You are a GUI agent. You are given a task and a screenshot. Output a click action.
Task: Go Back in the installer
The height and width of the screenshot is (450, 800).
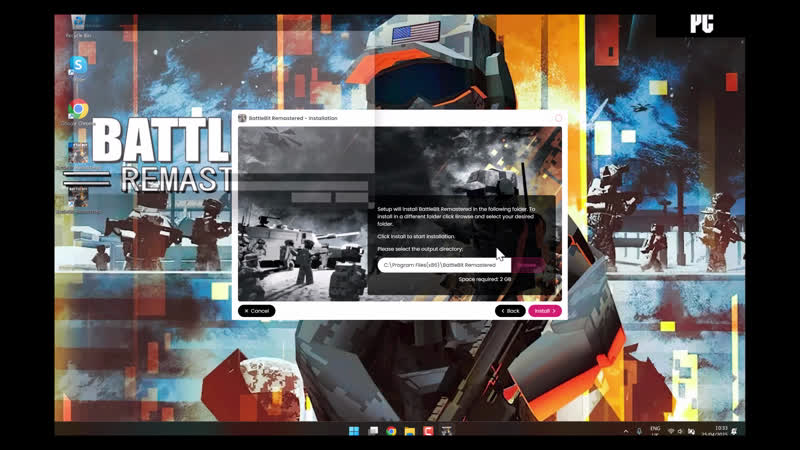(x=510, y=311)
